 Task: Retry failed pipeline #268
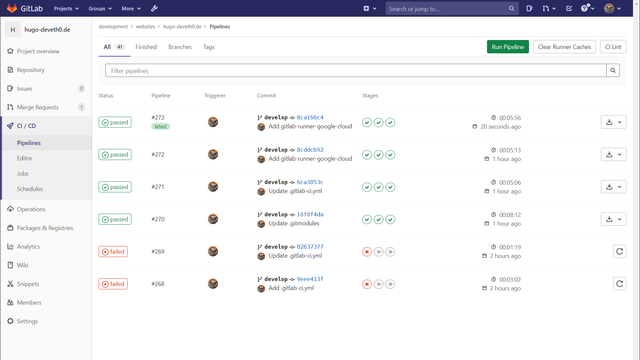[x=619, y=284]
